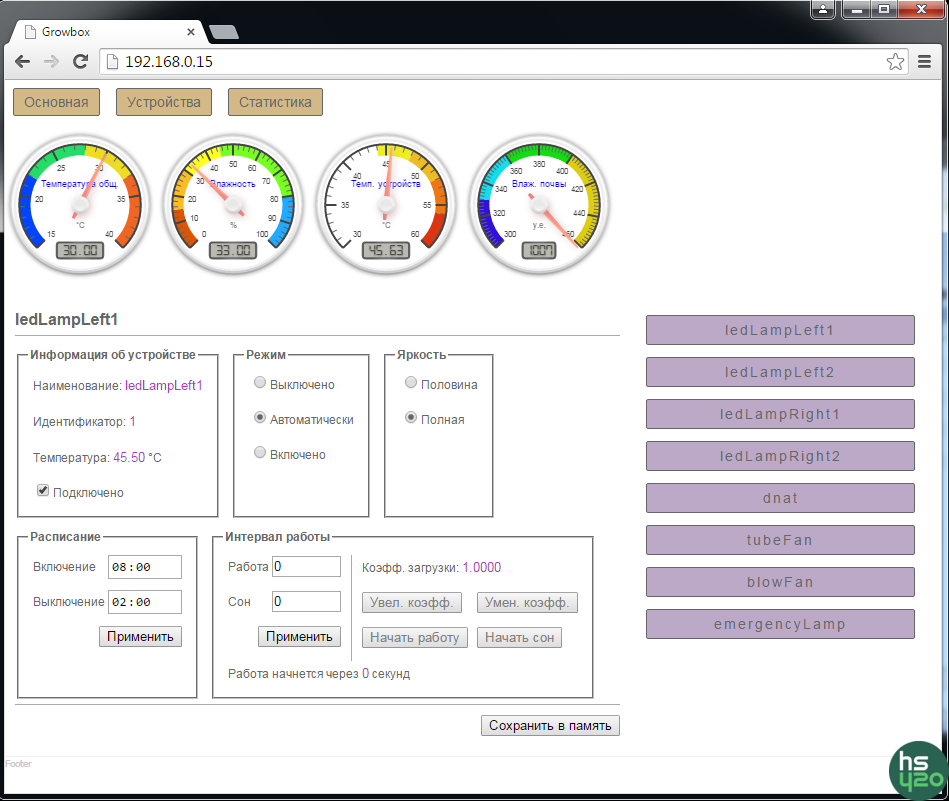
Task: Choose "Половина" brightness option
Action: [x=410, y=383]
